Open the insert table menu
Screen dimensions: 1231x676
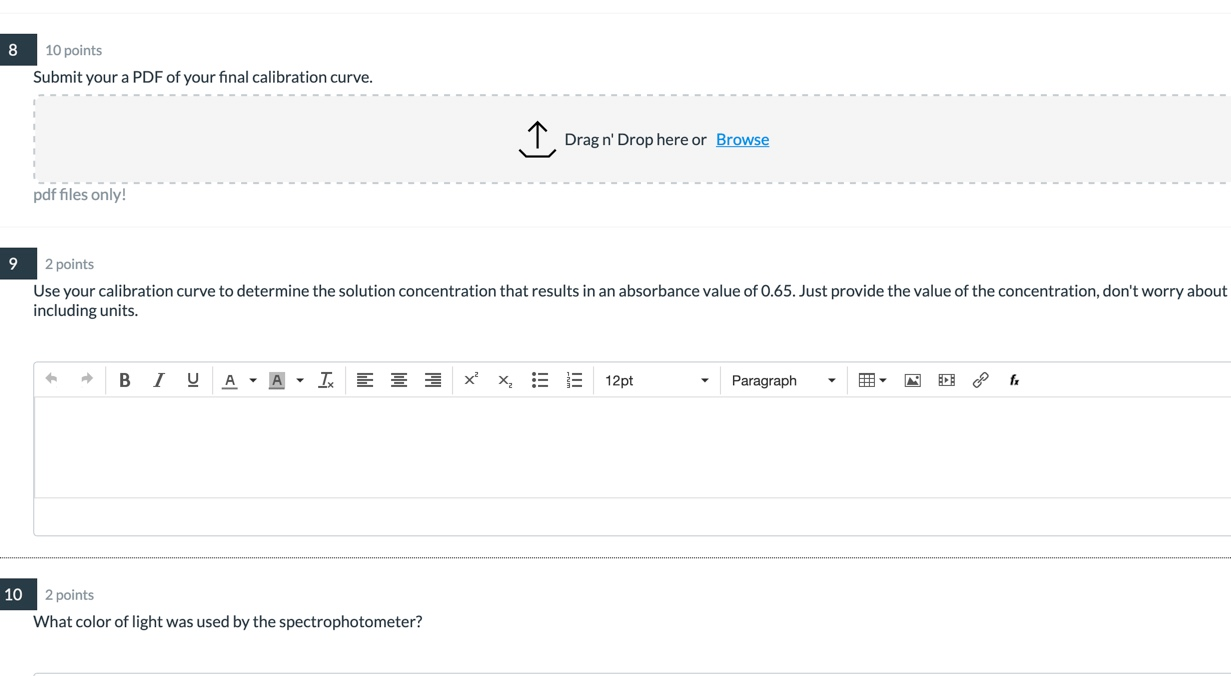872,380
